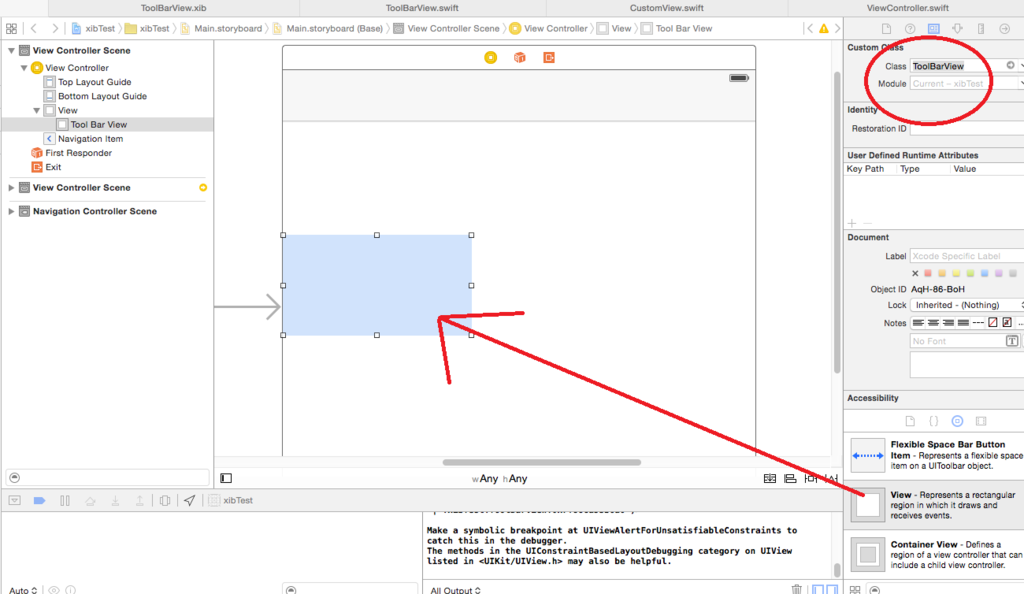Show the Media library filmstrip icon

click(x=981, y=421)
